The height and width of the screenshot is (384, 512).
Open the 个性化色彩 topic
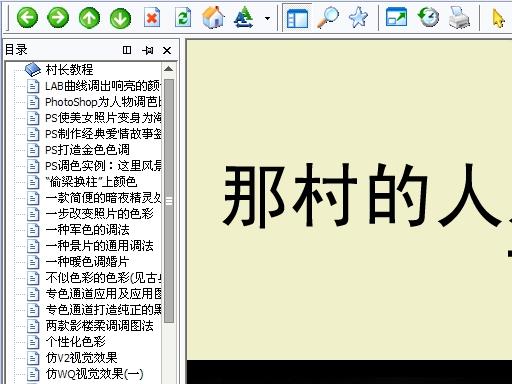[x=76, y=342]
